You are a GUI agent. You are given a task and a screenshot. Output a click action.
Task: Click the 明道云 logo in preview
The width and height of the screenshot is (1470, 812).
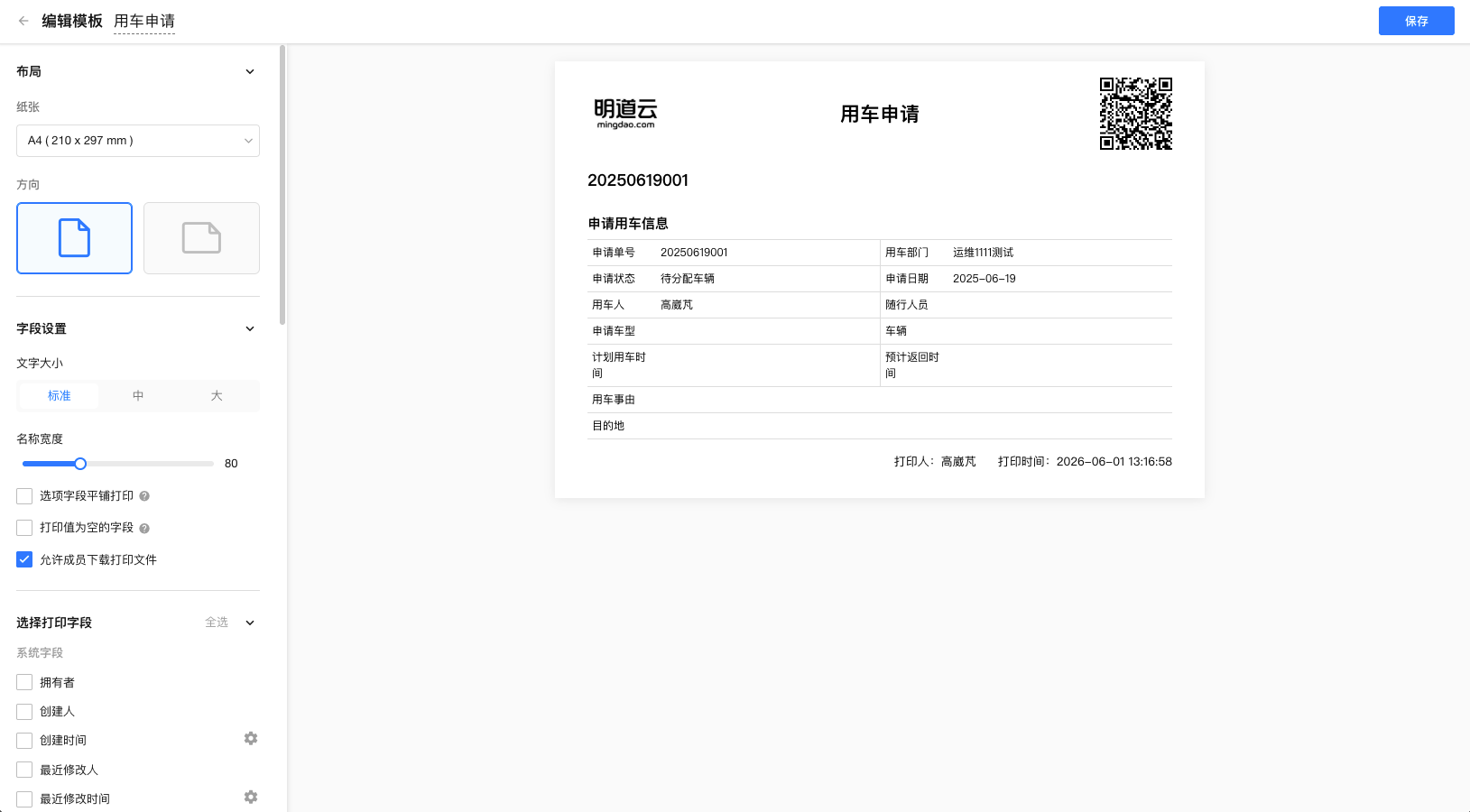click(x=625, y=114)
